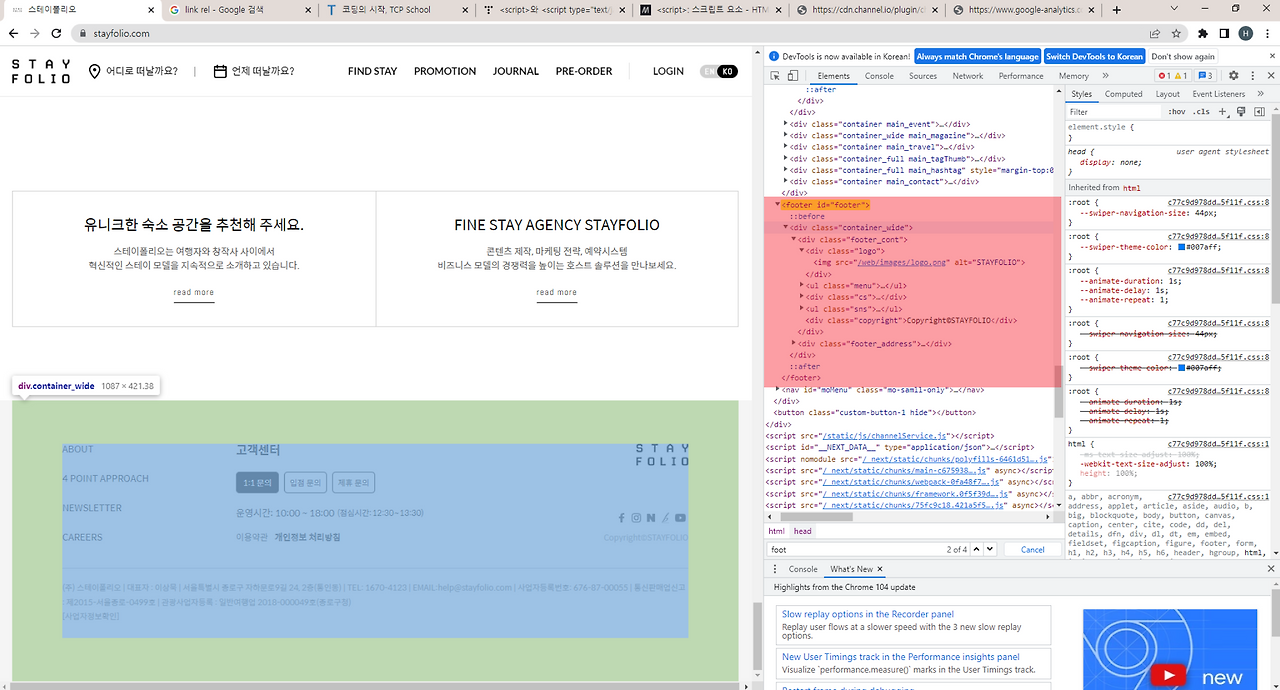Toggle the device toolbar icon in DevTools
This screenshot has width=1280, height=690.
coord(792,76)
